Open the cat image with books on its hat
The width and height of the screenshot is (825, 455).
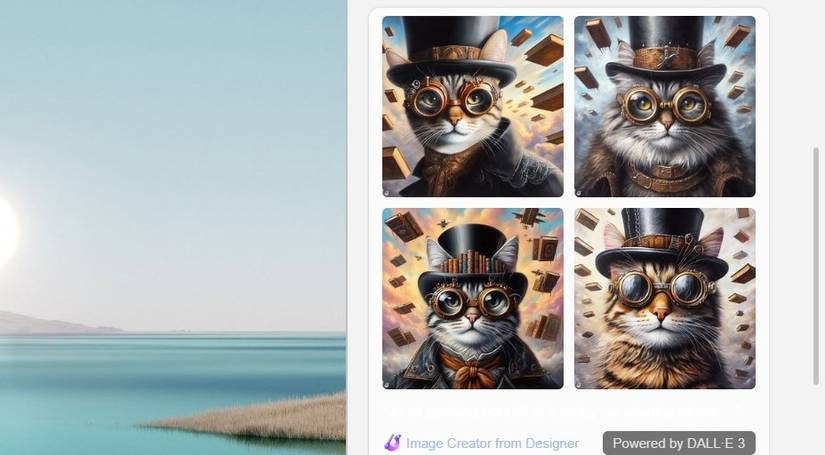click(x=472, y=298)
